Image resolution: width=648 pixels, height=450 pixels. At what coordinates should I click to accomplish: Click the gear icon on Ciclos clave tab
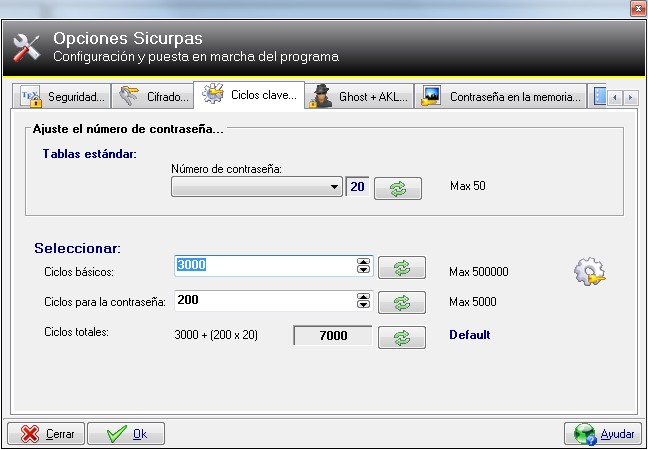coord(213,93)
